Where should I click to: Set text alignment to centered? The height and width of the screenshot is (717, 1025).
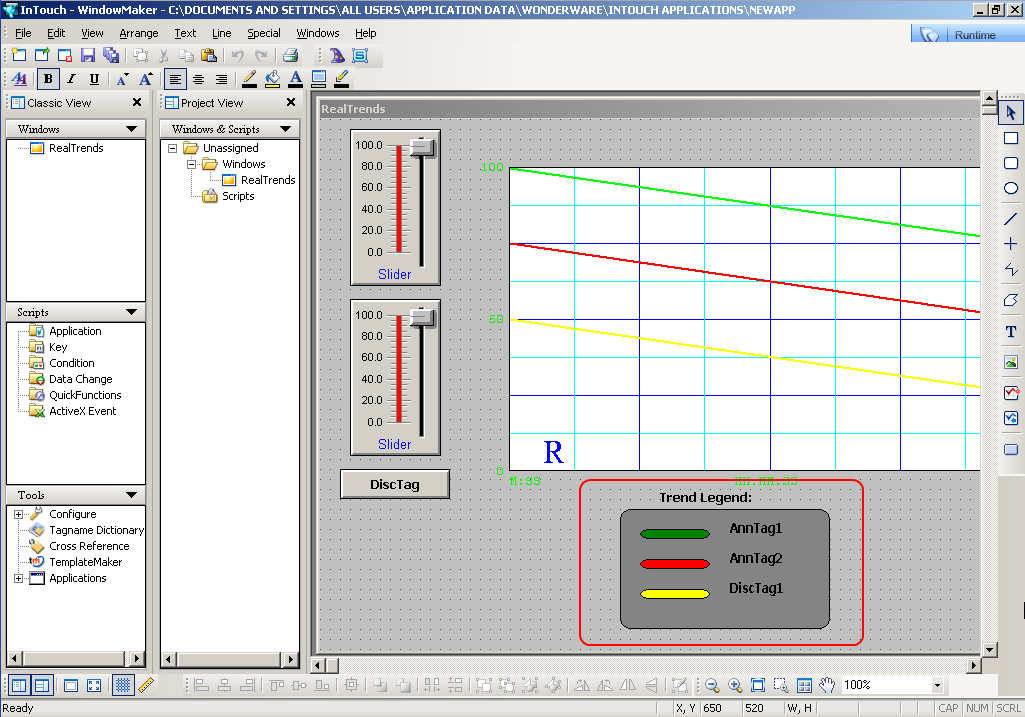[199, 79]
